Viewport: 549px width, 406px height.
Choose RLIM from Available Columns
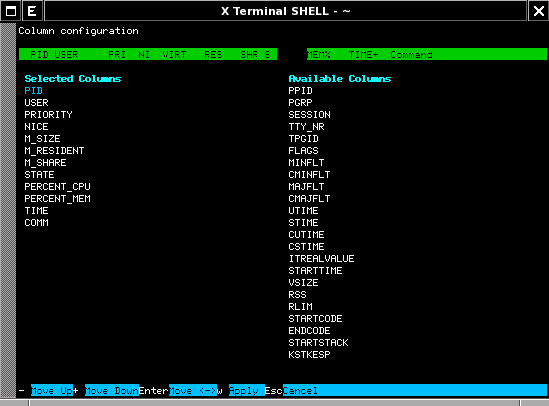(300, 306)
